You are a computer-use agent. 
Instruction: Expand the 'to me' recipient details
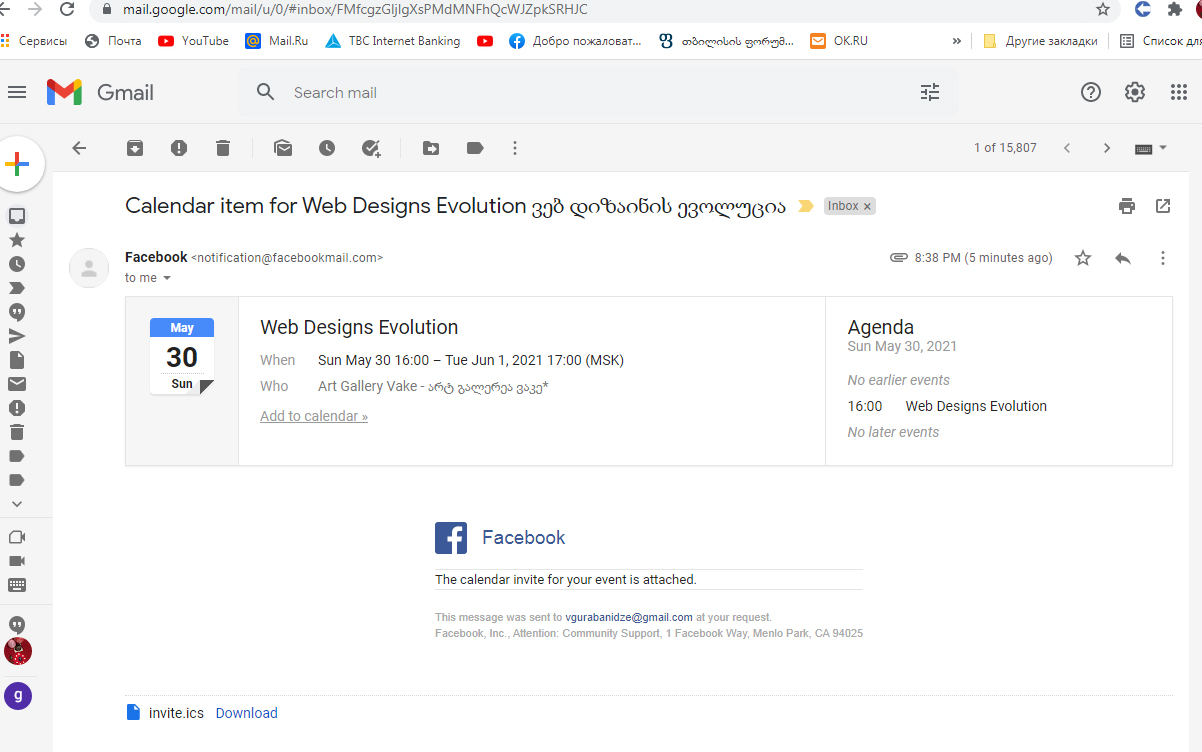(x=167, y=278)
